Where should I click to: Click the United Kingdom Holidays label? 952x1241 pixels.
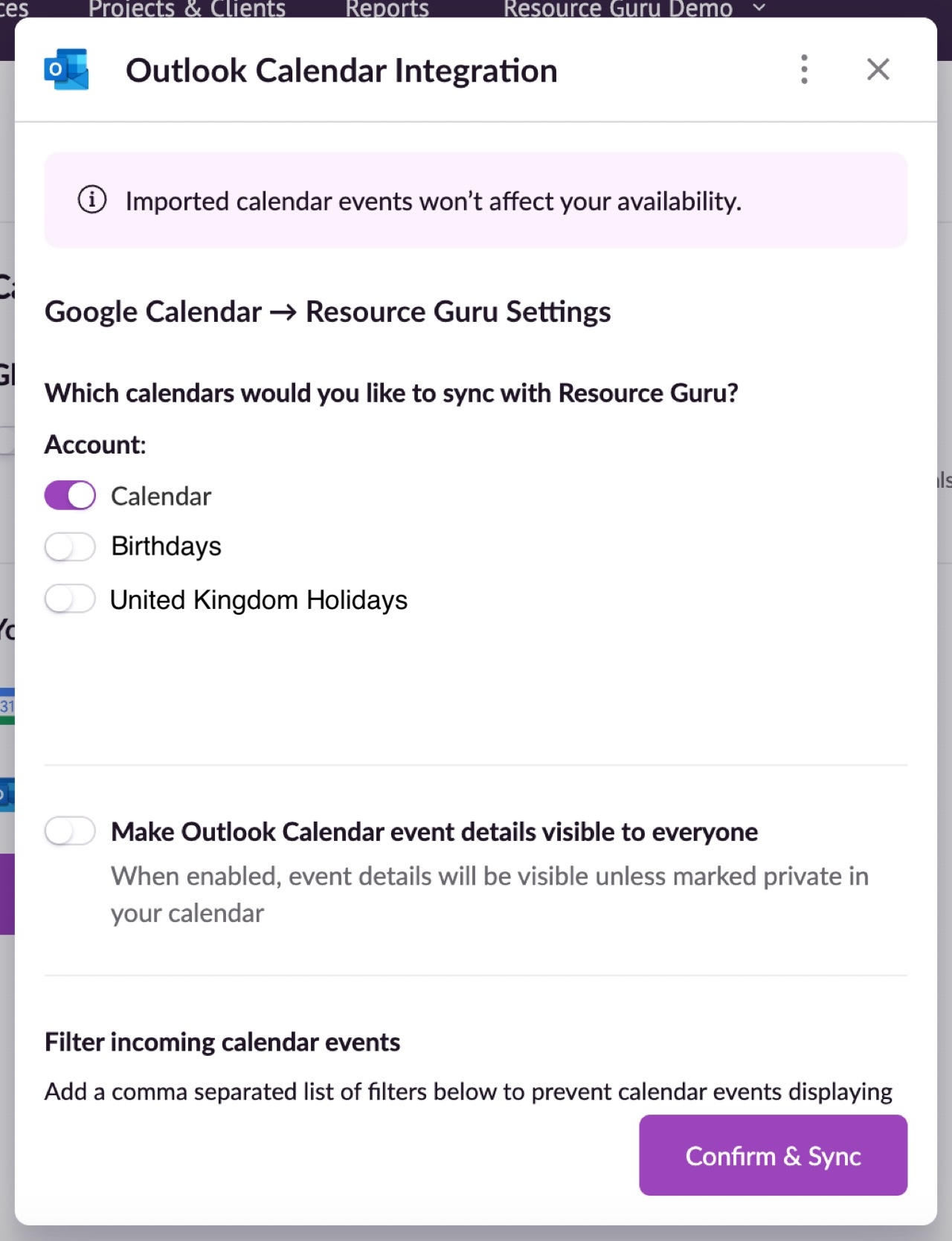pos(259,599)
